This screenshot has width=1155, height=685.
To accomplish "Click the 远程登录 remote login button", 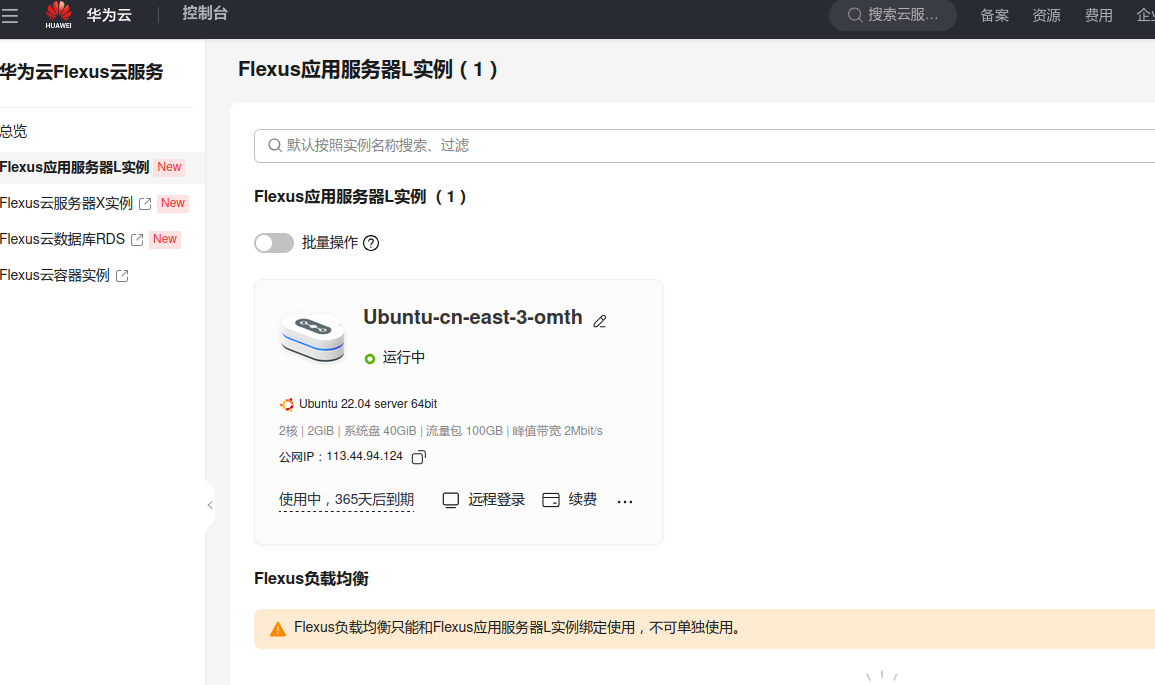I will [x=484, y=500].
